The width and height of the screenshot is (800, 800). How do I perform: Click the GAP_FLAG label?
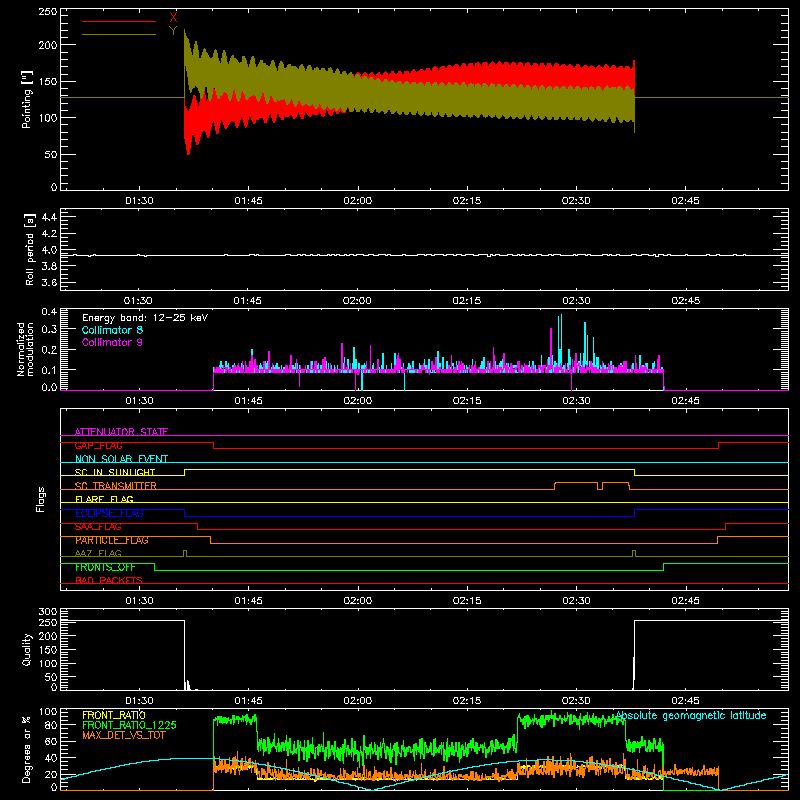pyautogui.click(x=98, y=445)
